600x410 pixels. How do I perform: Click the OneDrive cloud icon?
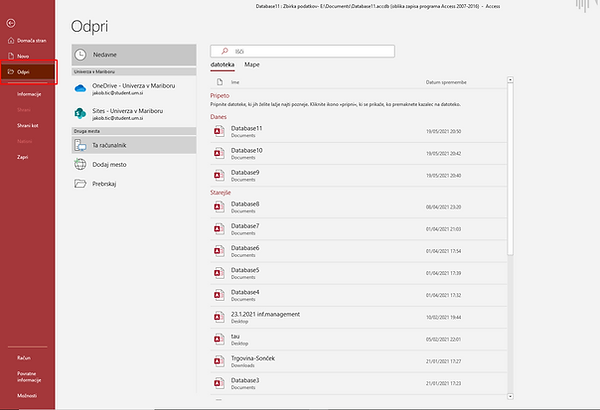pyautogui.click(x=80, y=89)
